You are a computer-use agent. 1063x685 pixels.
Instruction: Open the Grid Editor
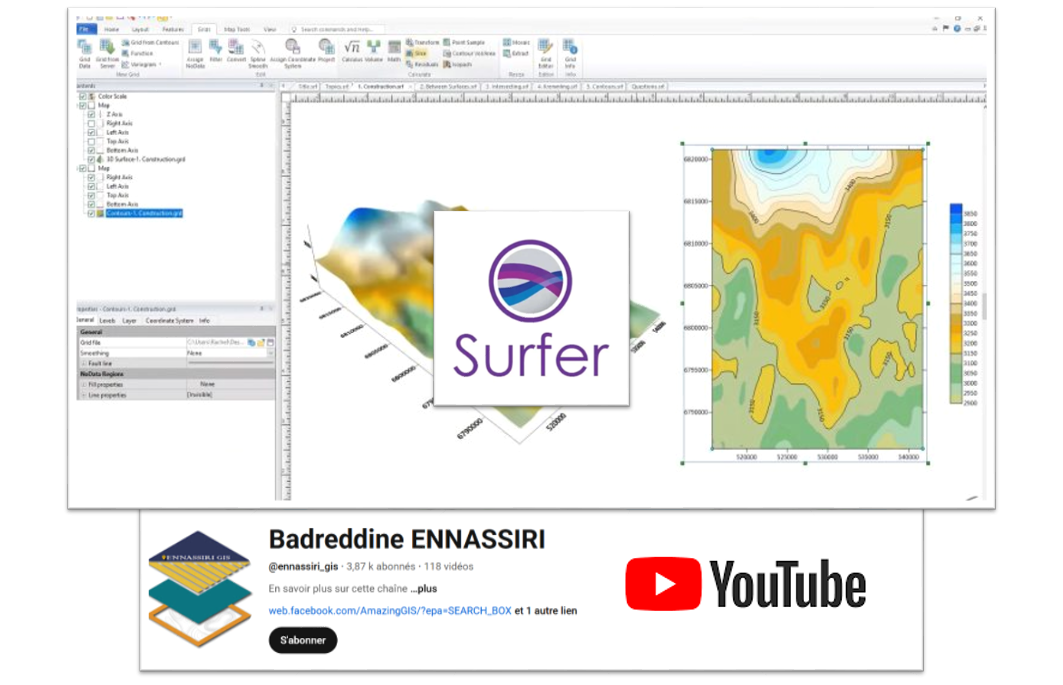546,54
